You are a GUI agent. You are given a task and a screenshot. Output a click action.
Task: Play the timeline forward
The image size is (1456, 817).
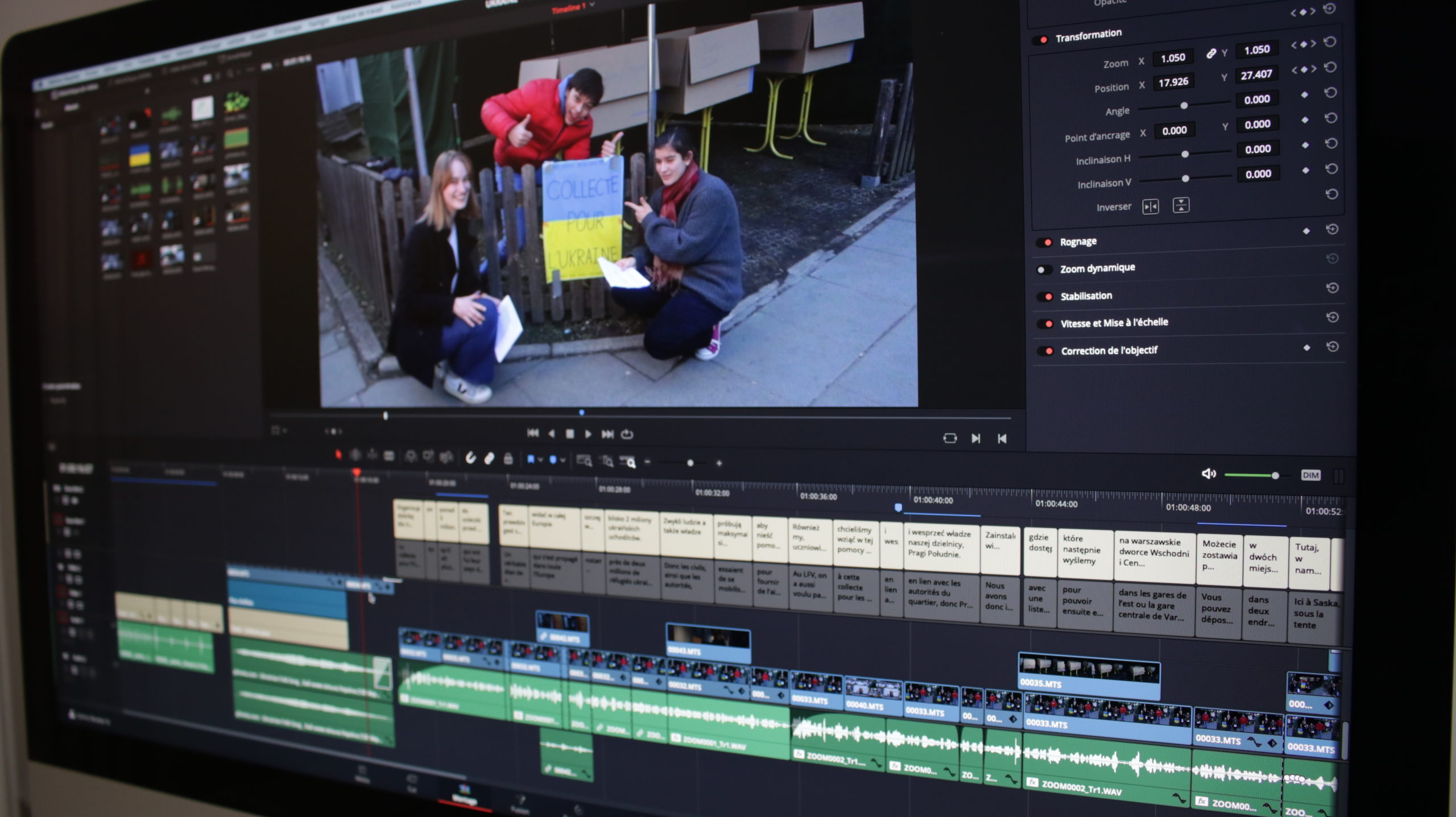click(x=588, y=434)
